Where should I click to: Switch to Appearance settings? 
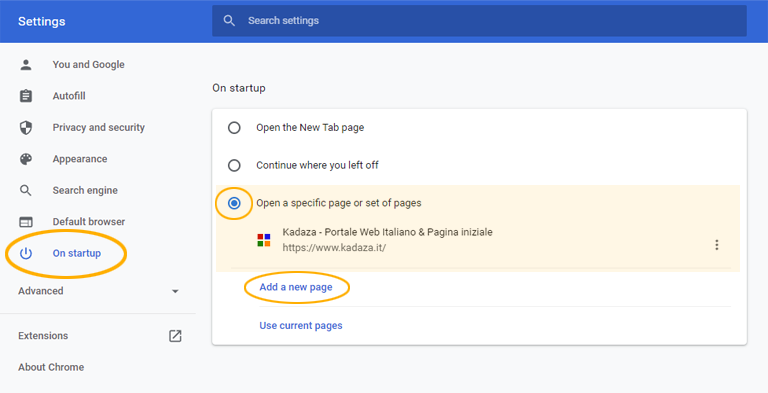80,159
